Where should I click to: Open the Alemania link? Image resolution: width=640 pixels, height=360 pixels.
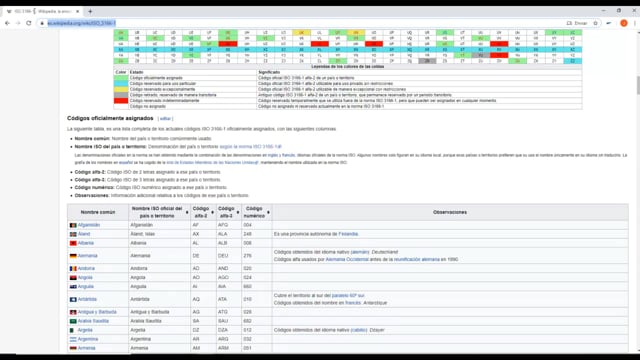[x=87, y=256]
